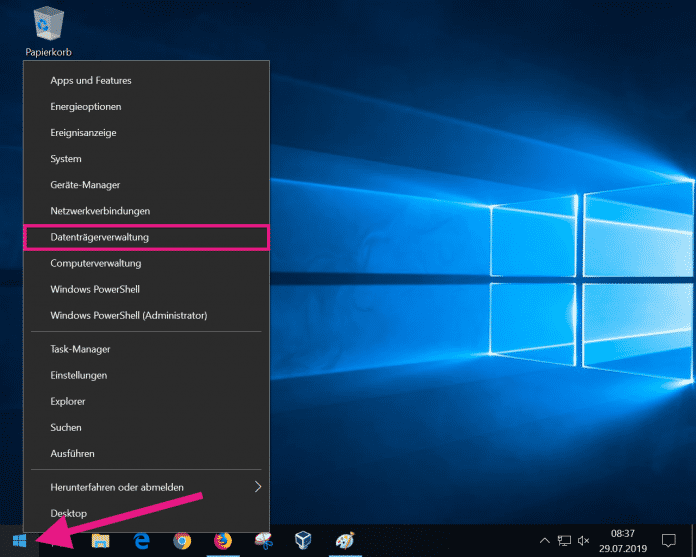Show hidden system tray icons
This screenshot has height=557, width=696.
click(x=545, y=541)
